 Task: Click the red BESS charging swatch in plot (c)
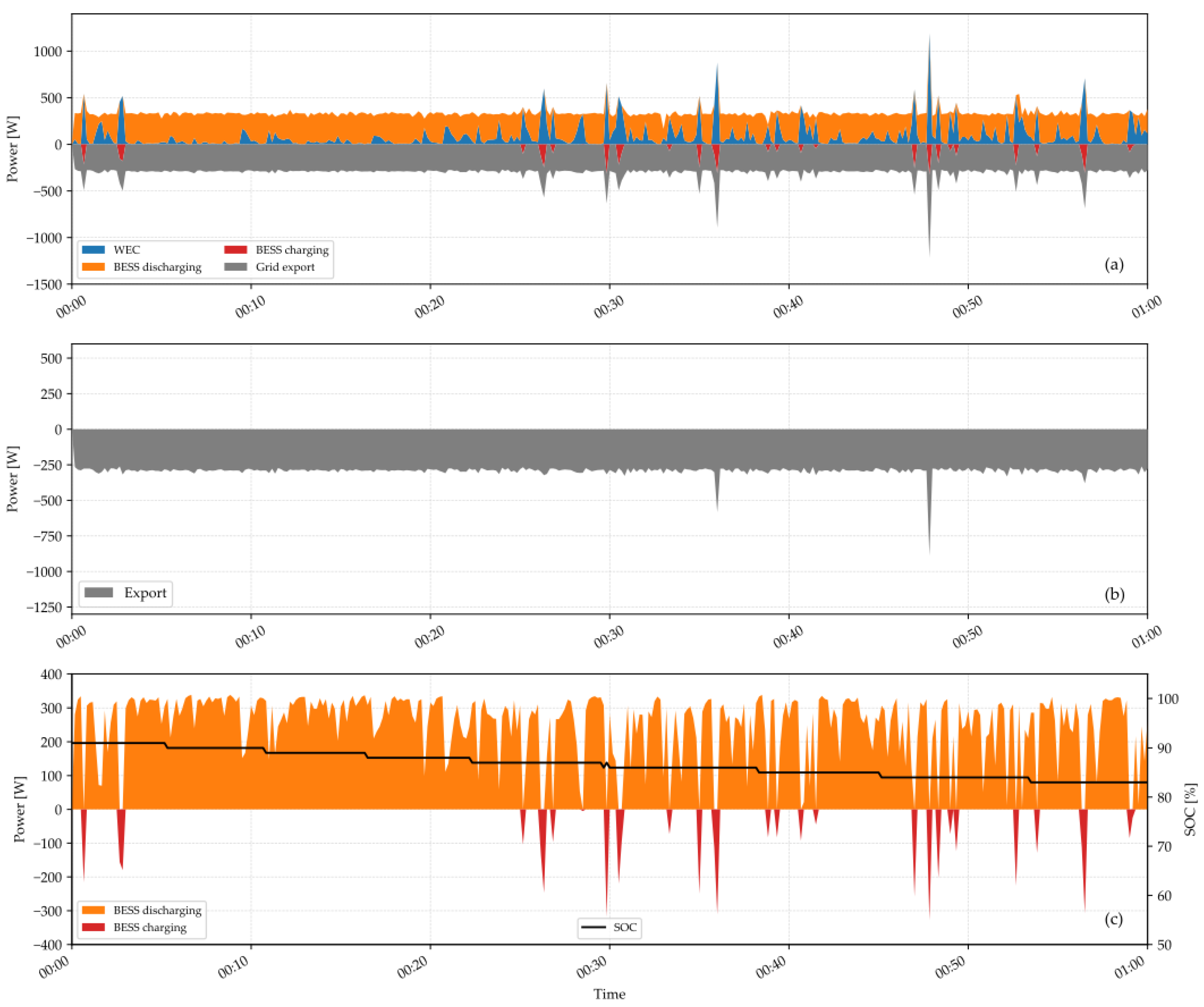(x=93, y=927)
